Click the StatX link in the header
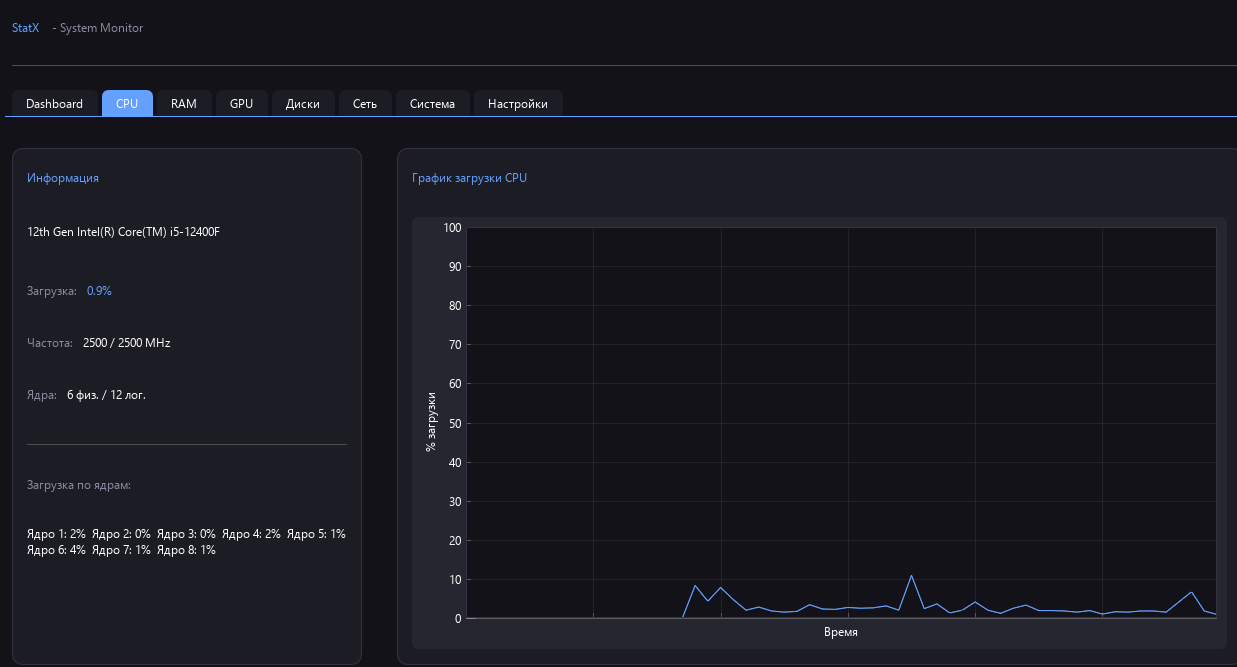This screenshot has height=667, width=1237. (x=25, y=27)
